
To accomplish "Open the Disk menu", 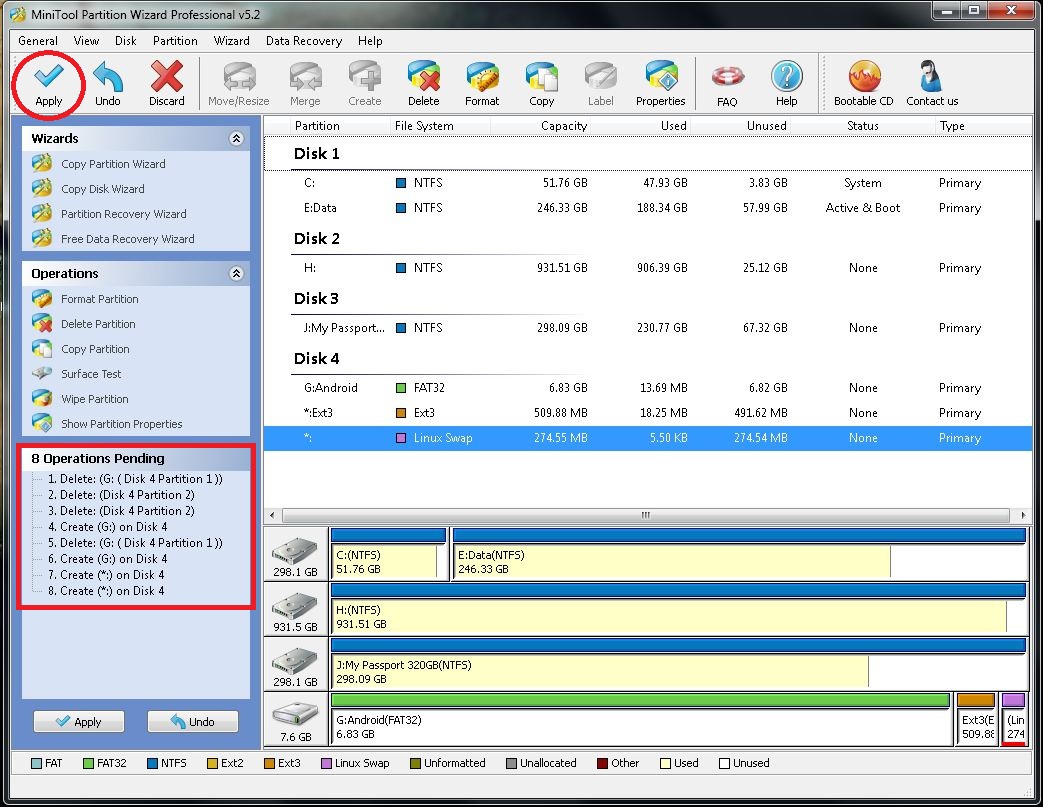I will coord(126,41).
